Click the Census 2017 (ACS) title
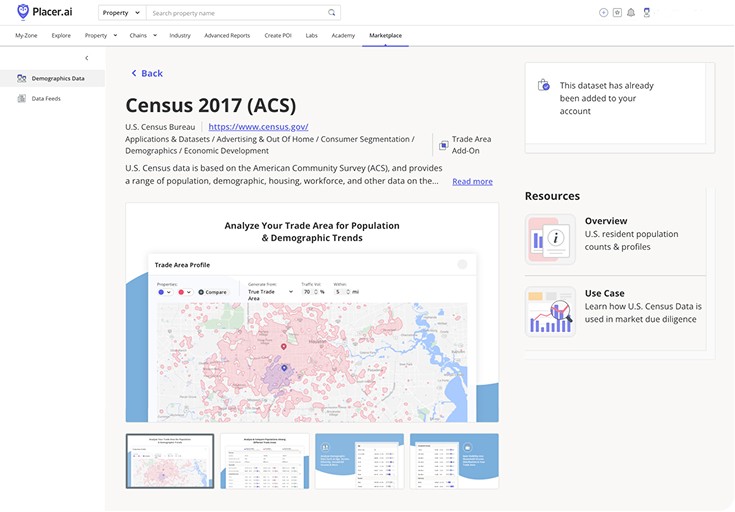The image size is (735, 512). [x=211, y=105]
